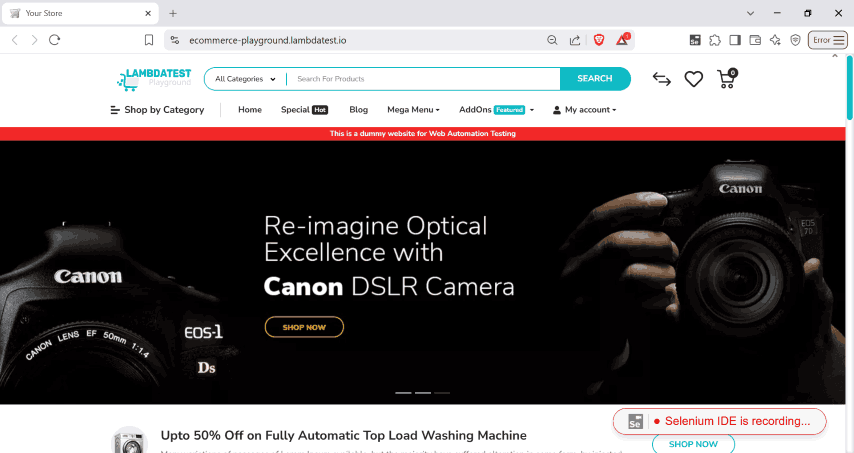Open Shop by Category menu
The width and height of the screenshot is (854, 453).
pos(157,110)
